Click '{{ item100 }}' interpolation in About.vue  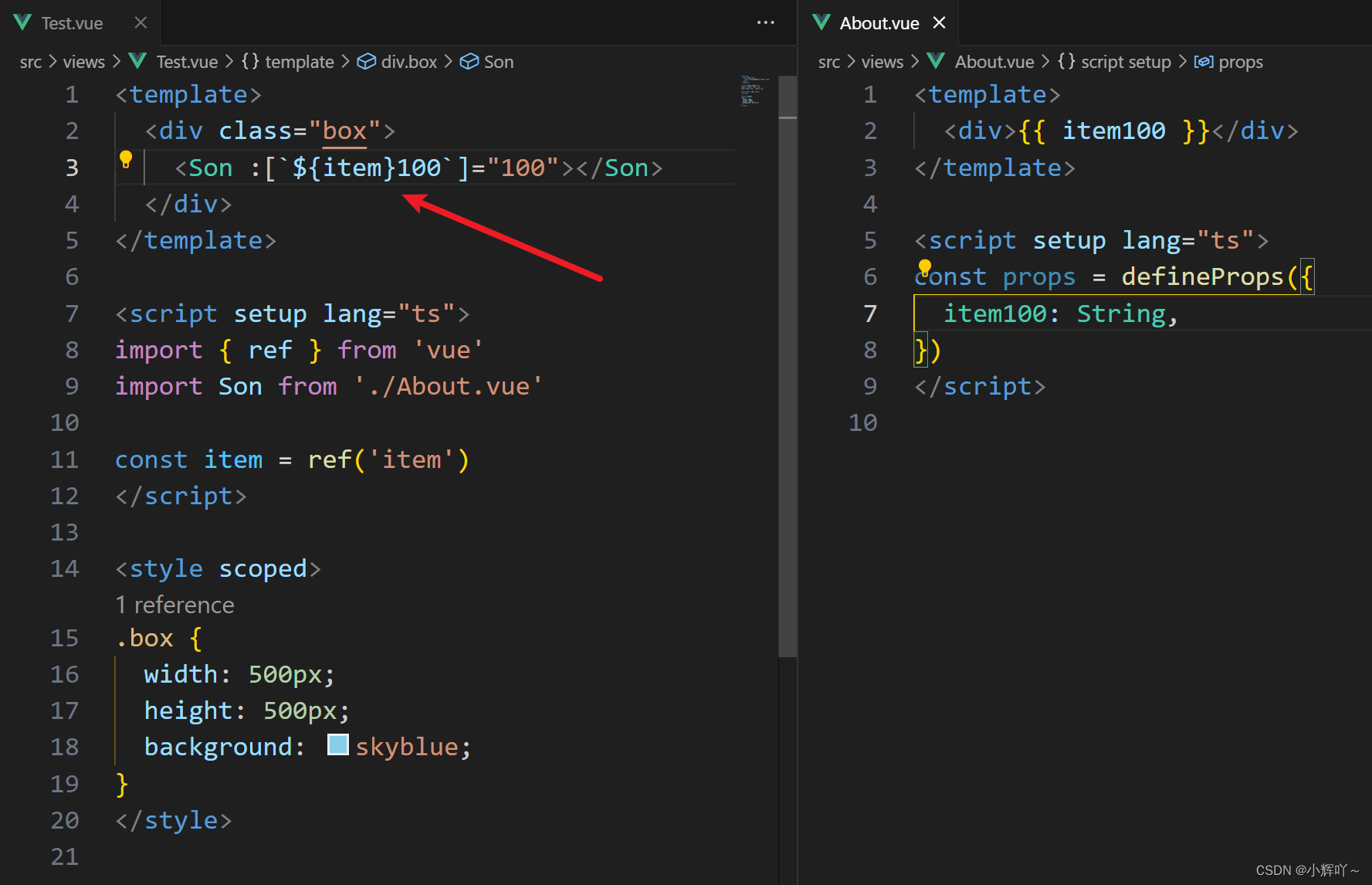(1114, 131)
